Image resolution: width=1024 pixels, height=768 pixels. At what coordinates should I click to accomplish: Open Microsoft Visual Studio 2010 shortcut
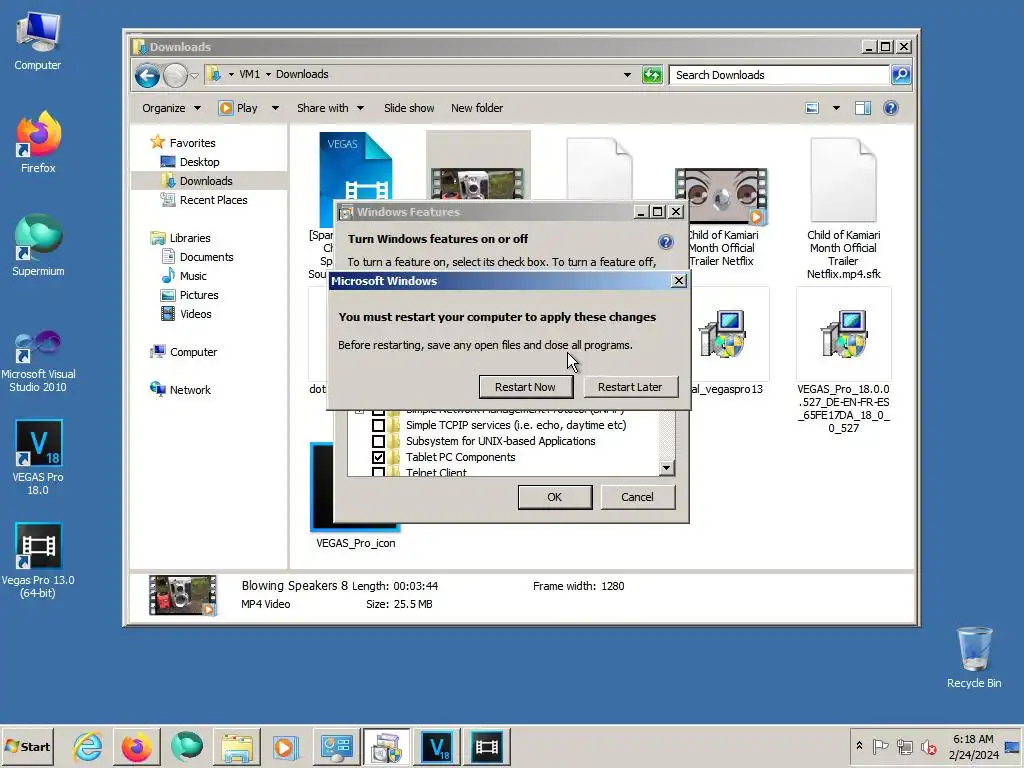click(38, 360)
